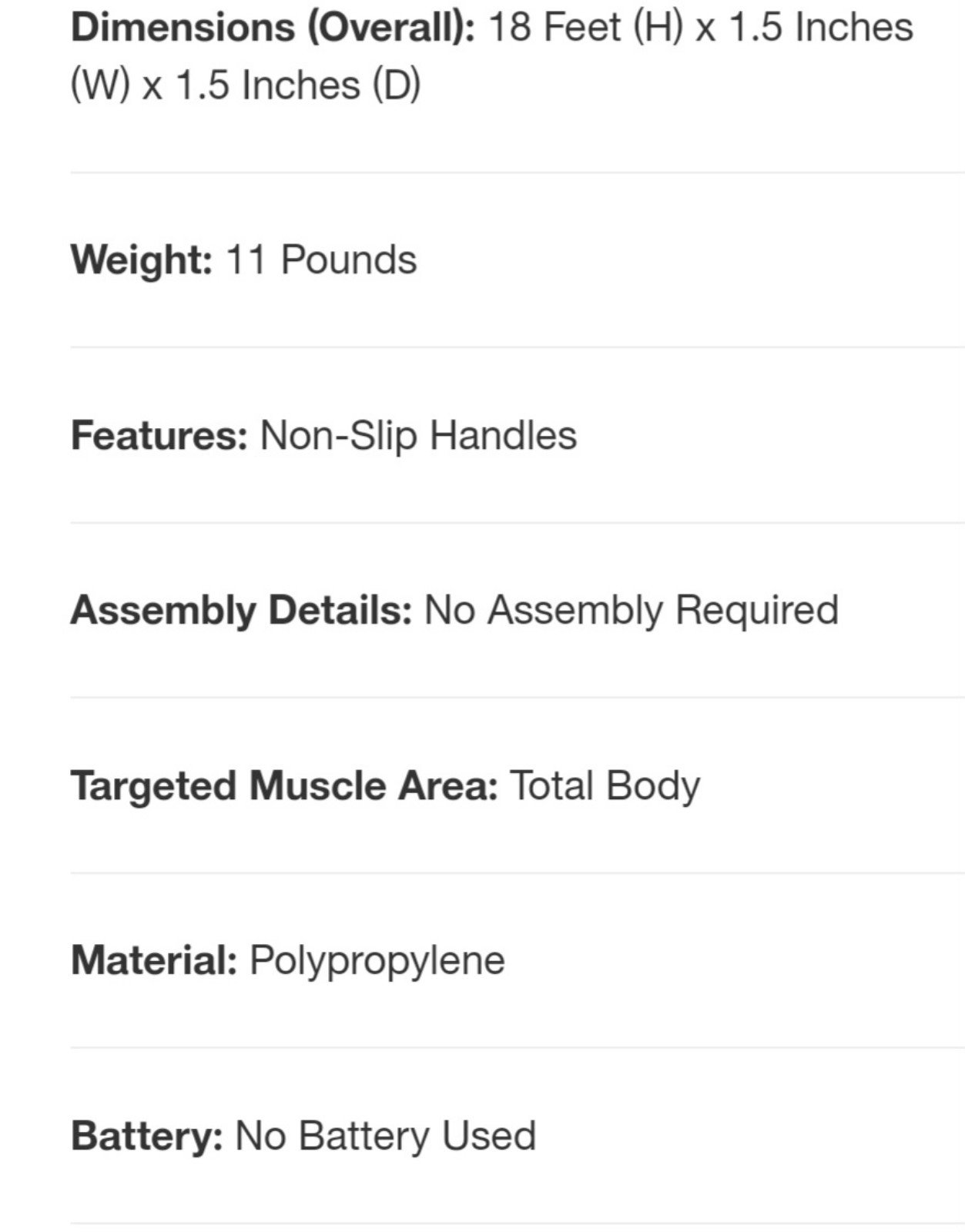The height and width of the screenshot is (1232, 965).
Task: Click the divider under Targeted Muscle Area
Action: [x=518, y=873]
